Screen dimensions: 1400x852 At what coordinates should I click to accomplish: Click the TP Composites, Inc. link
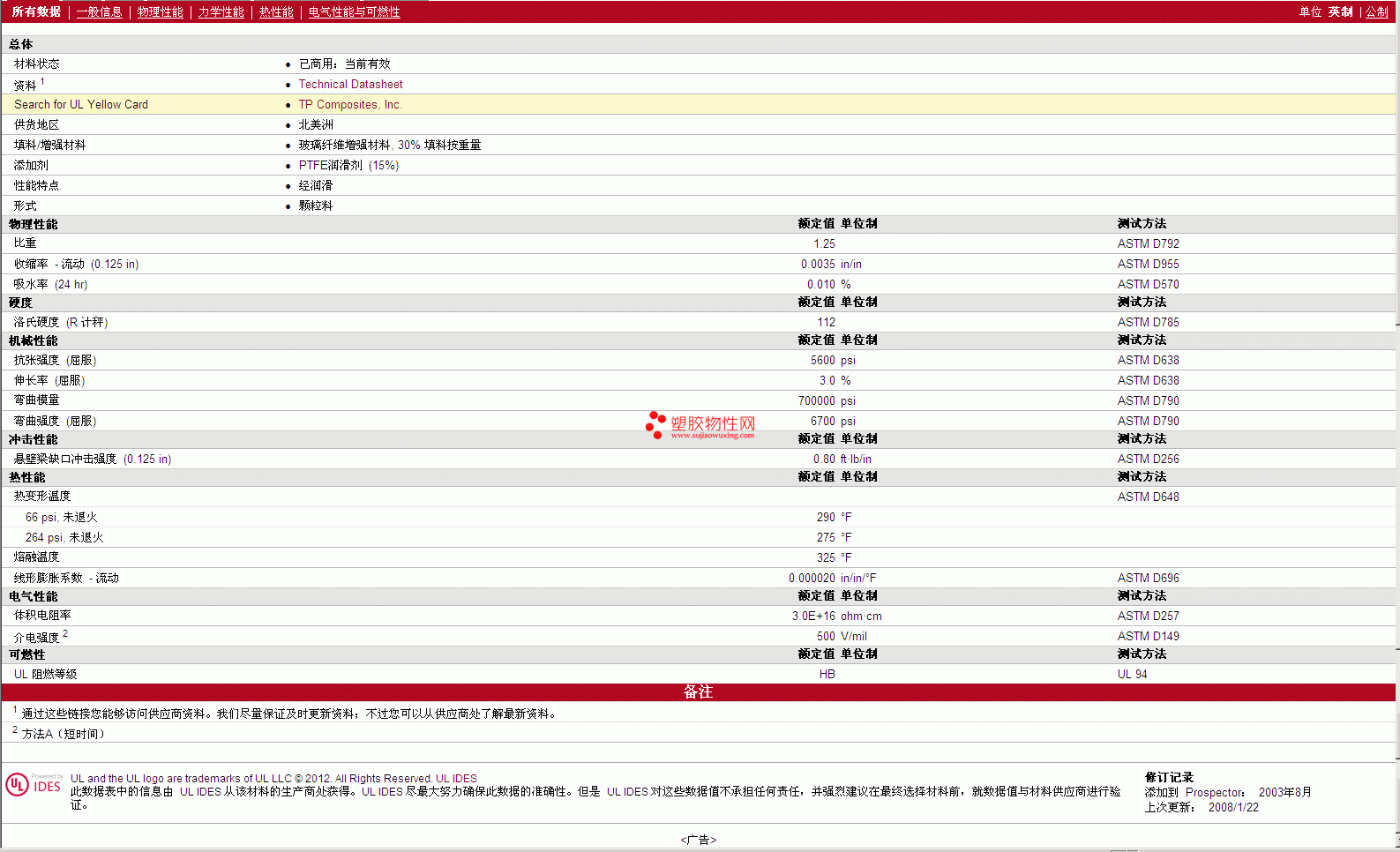click(350, 104)
